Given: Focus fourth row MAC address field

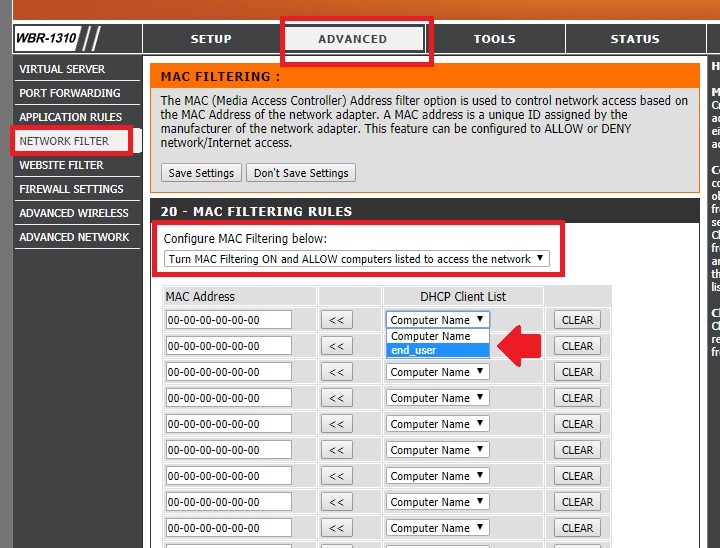Looking at the screenshot, I should pyautogui.click(x=228, y=398).
